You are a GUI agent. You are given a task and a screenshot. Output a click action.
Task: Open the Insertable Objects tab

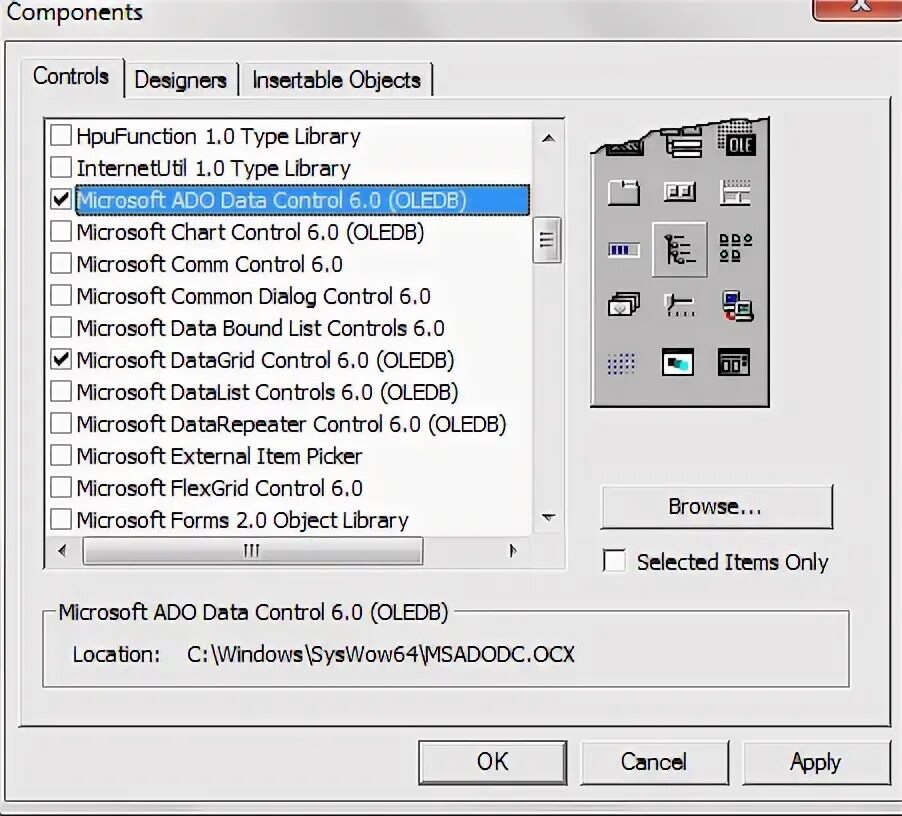[336, 80]
